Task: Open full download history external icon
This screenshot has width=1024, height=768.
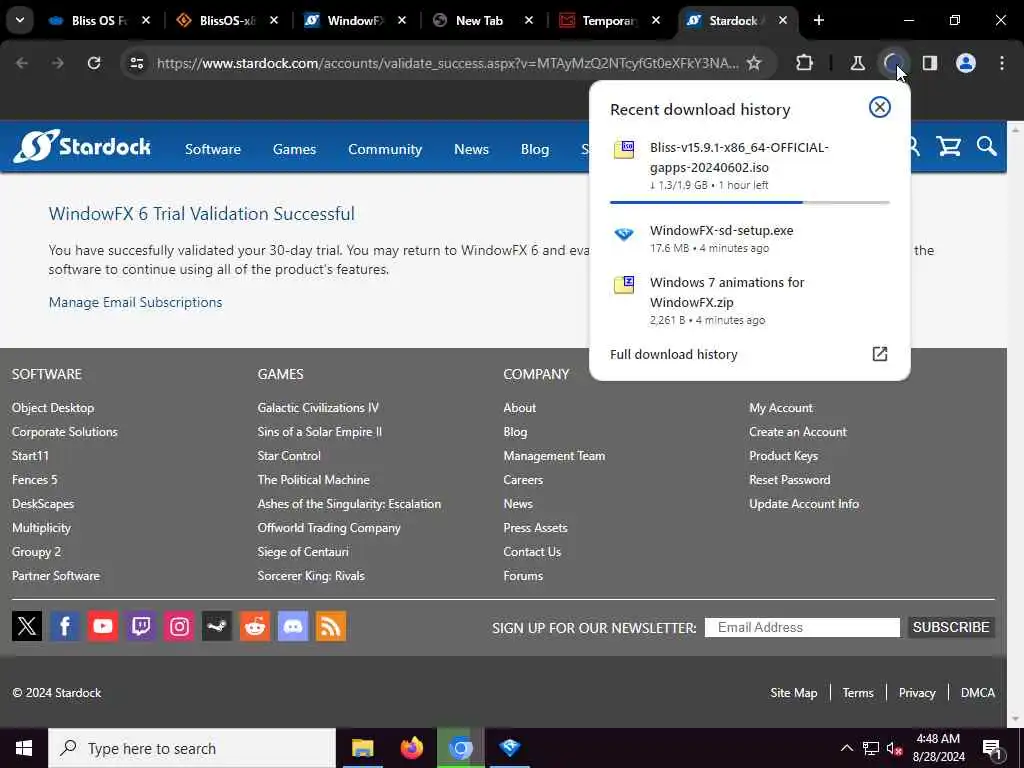Action: tap(880, 354)
